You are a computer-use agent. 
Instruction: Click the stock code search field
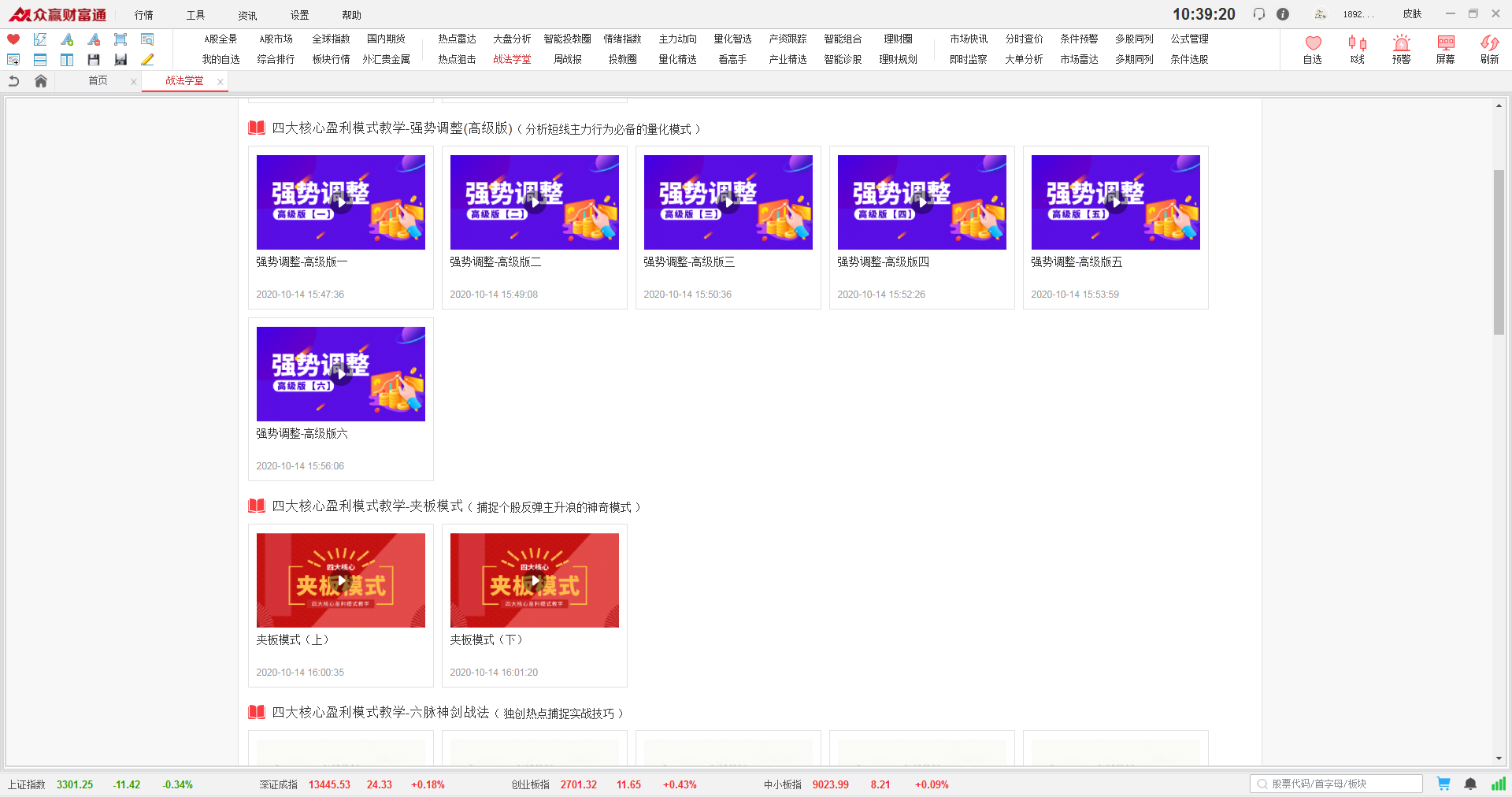[1336, 784]
